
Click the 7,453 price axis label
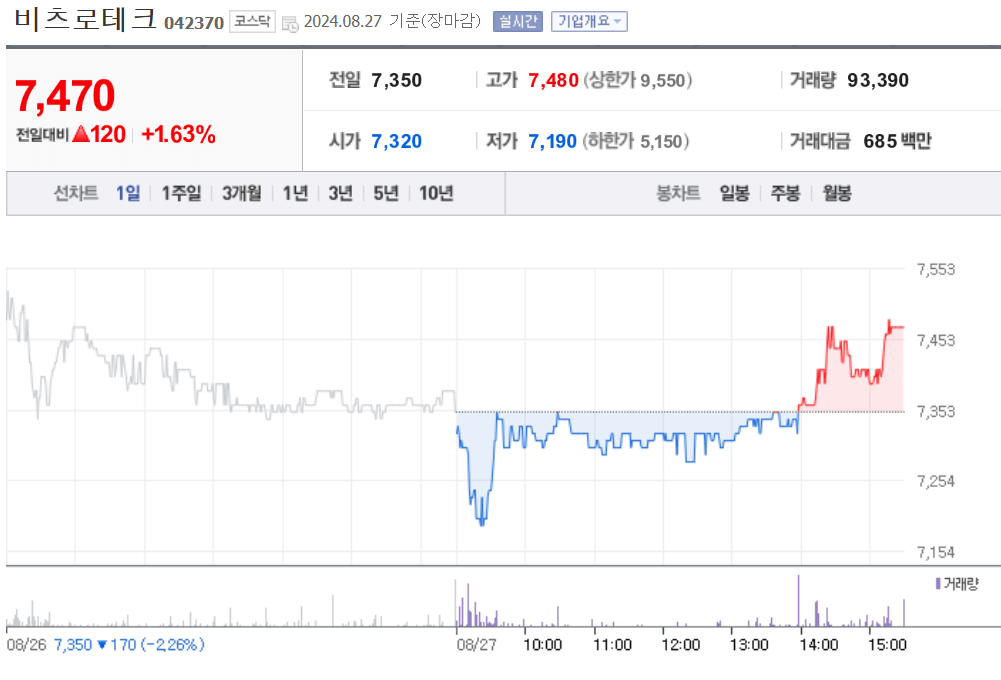[936, 340]
